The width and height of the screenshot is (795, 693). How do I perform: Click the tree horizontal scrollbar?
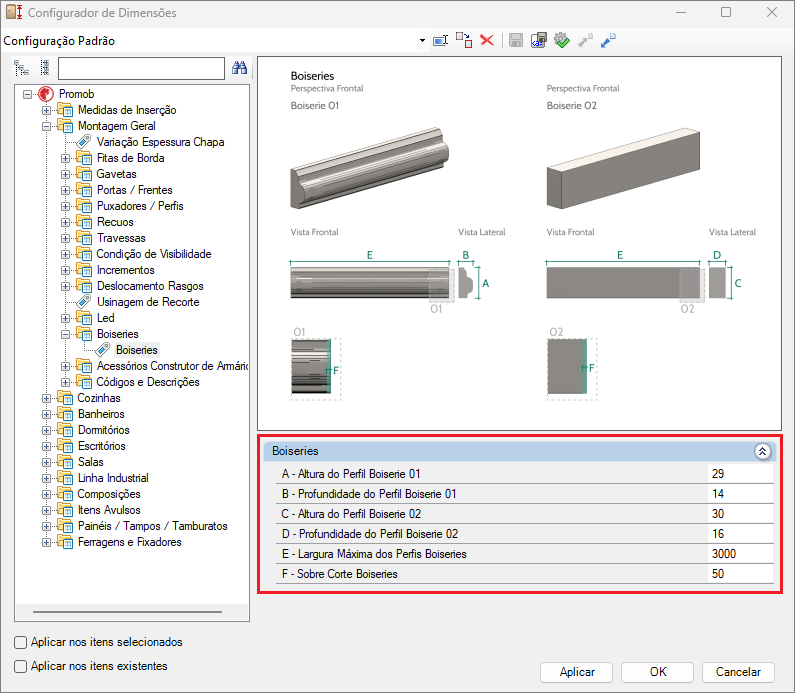[127, 612]
